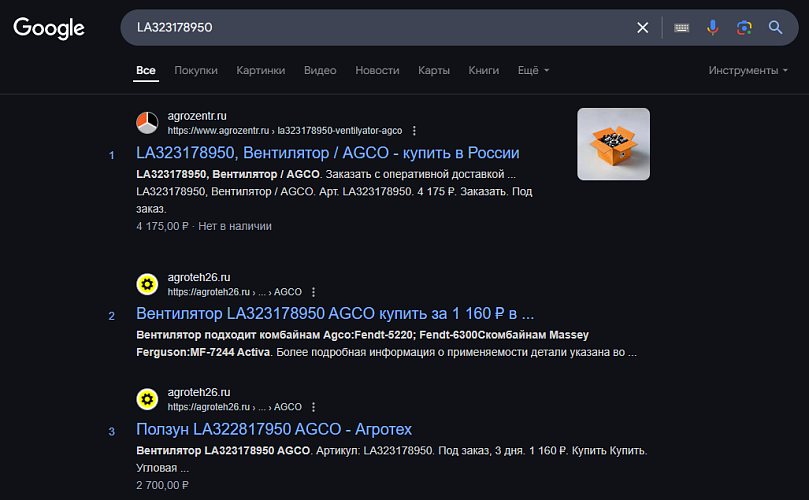Expand the Ещё dropdown menu
The width and height of the screenshot is (809, 500).
click(533, 70)
